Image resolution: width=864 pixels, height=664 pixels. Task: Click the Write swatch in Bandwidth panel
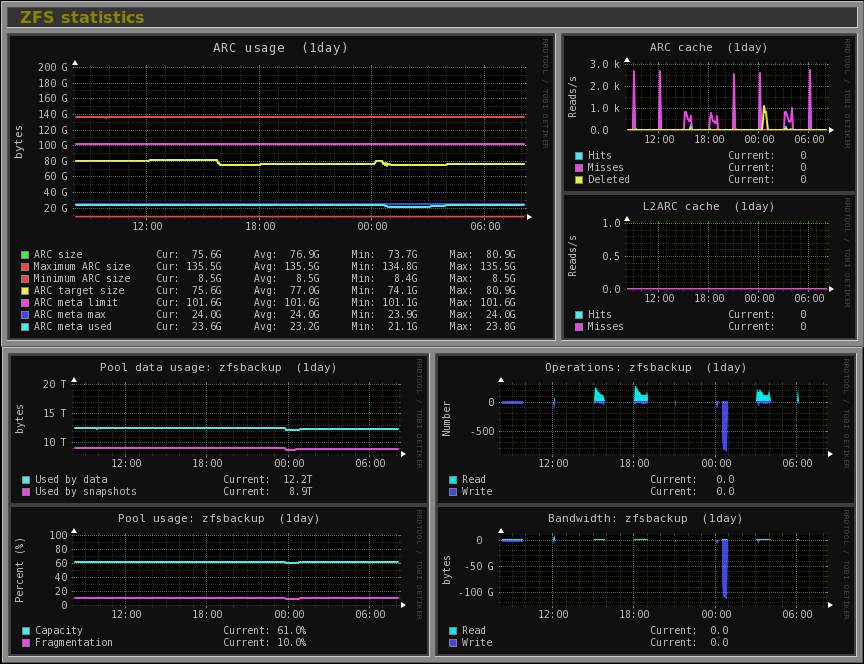pos(453,643)
